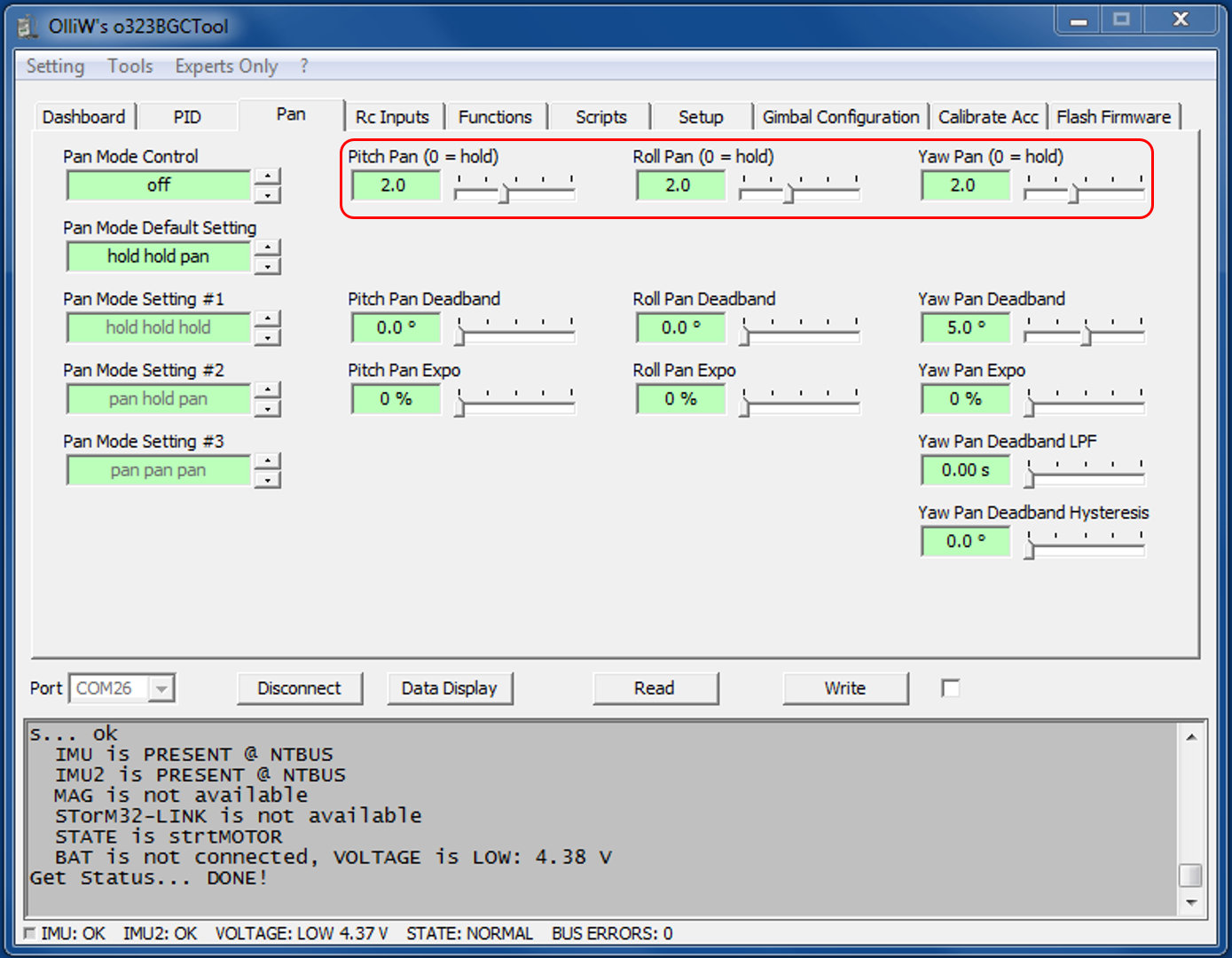The image size is (1232, 958).
Task: Open the Experts Only menu
Action: (226, 67)
